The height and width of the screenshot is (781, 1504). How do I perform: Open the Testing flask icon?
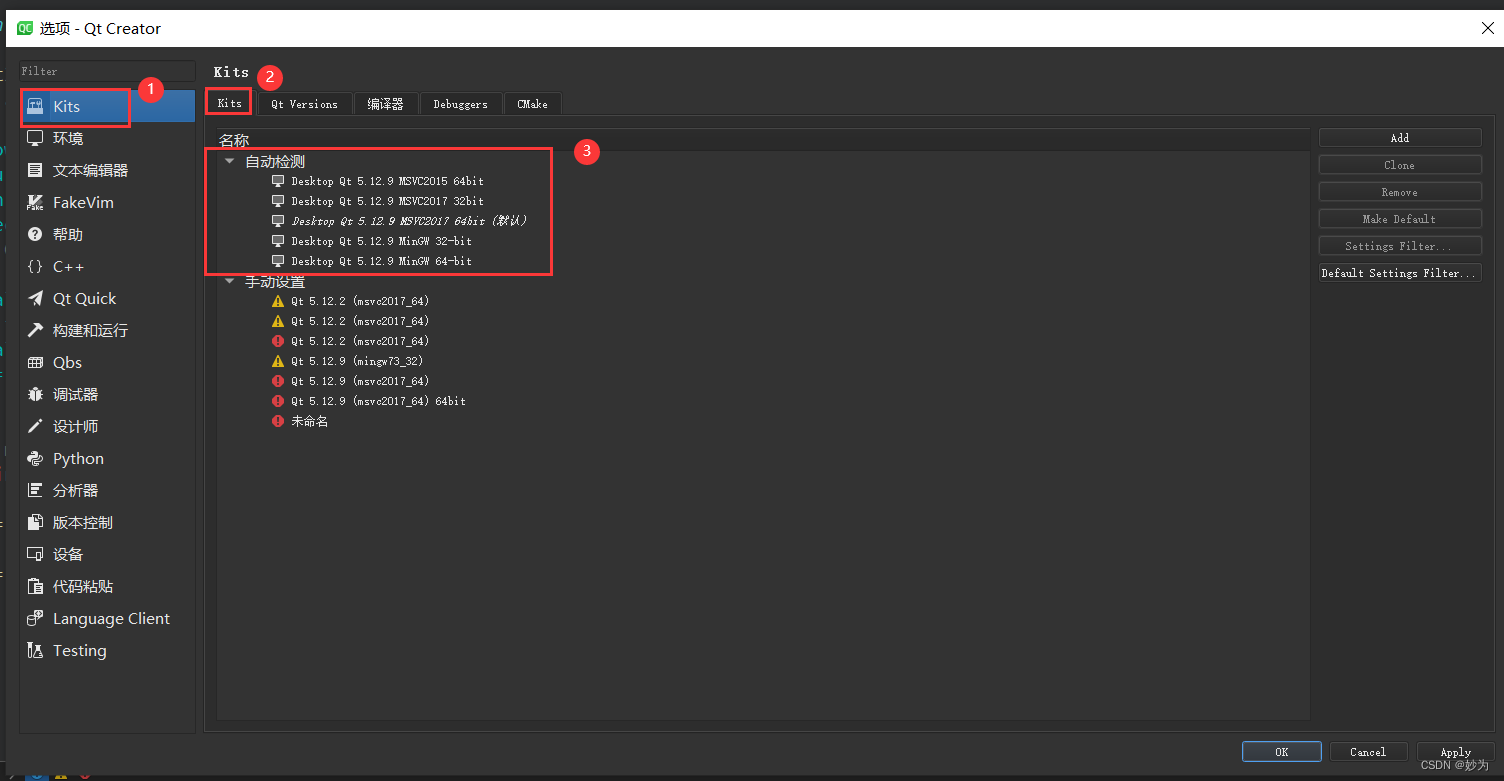(x=36, y=650)
